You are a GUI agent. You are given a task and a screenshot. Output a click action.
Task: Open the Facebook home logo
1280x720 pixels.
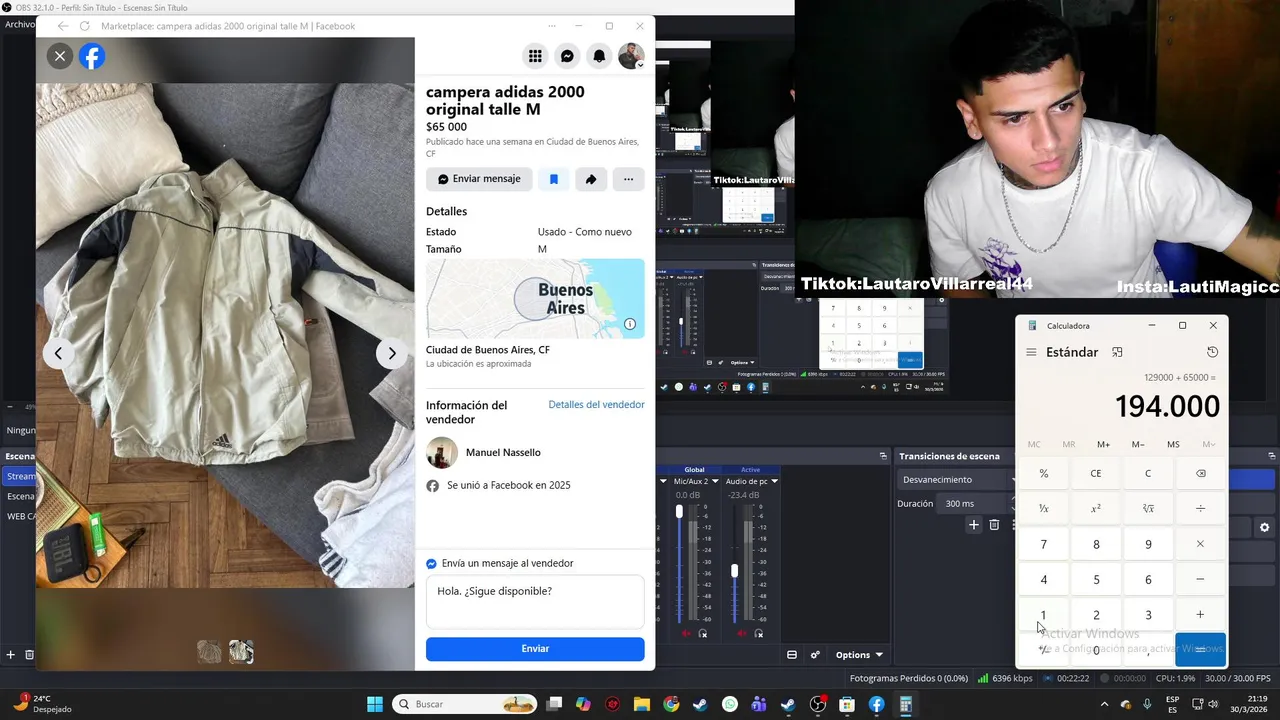pyautogui.click(x=92, y=57)
